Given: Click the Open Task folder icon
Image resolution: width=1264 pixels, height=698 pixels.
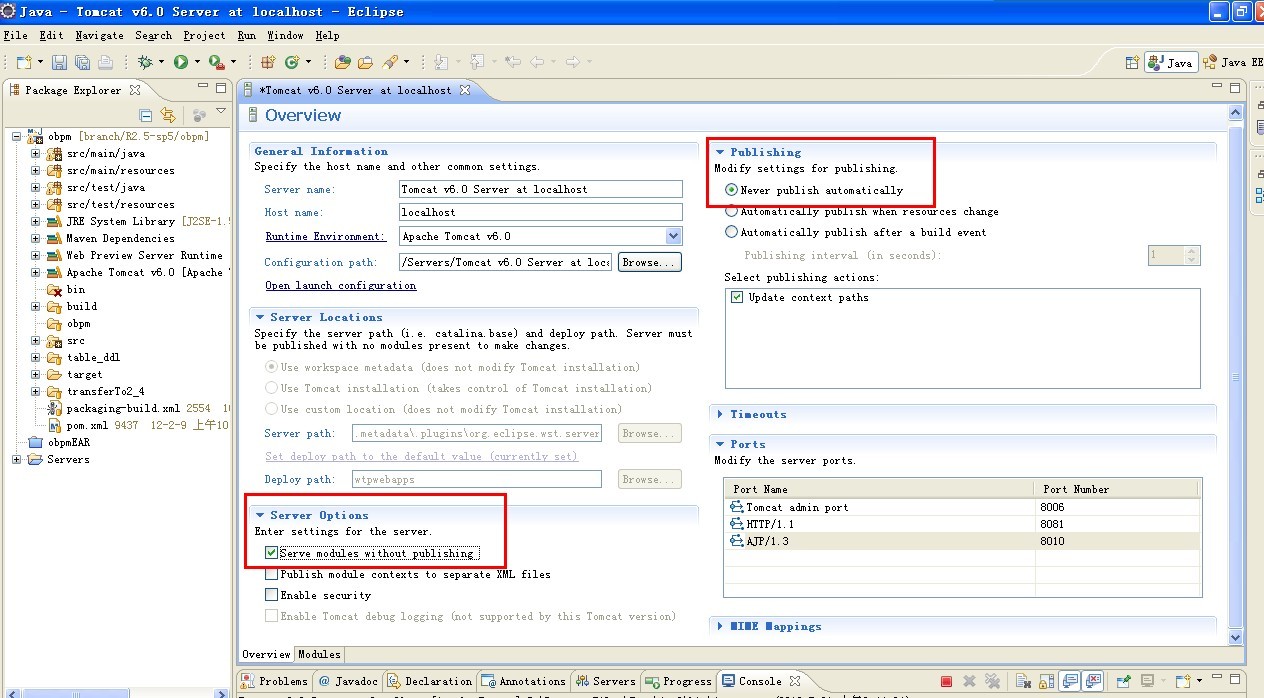Looking at the screenshot, I should point(366,62).
